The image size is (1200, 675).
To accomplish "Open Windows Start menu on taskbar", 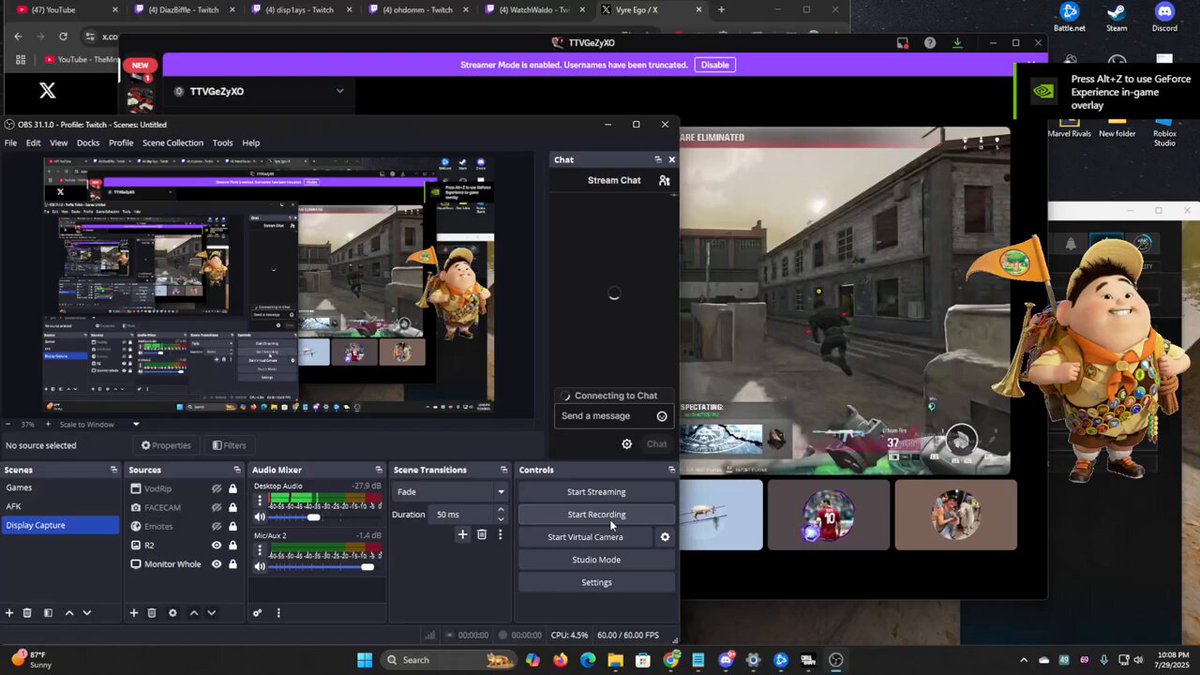I will pyautogui.click(x=364, y=660).
